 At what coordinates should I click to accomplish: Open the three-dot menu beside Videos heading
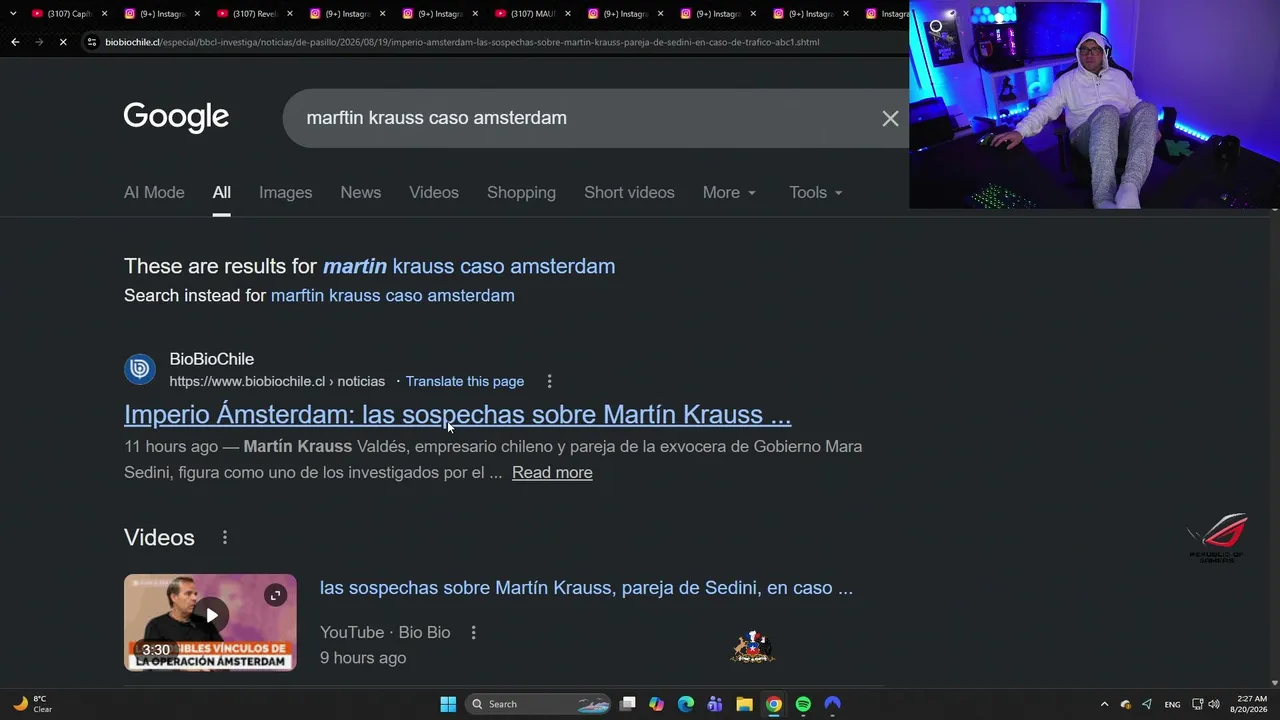pyautogui.click(x=225, y=538)
